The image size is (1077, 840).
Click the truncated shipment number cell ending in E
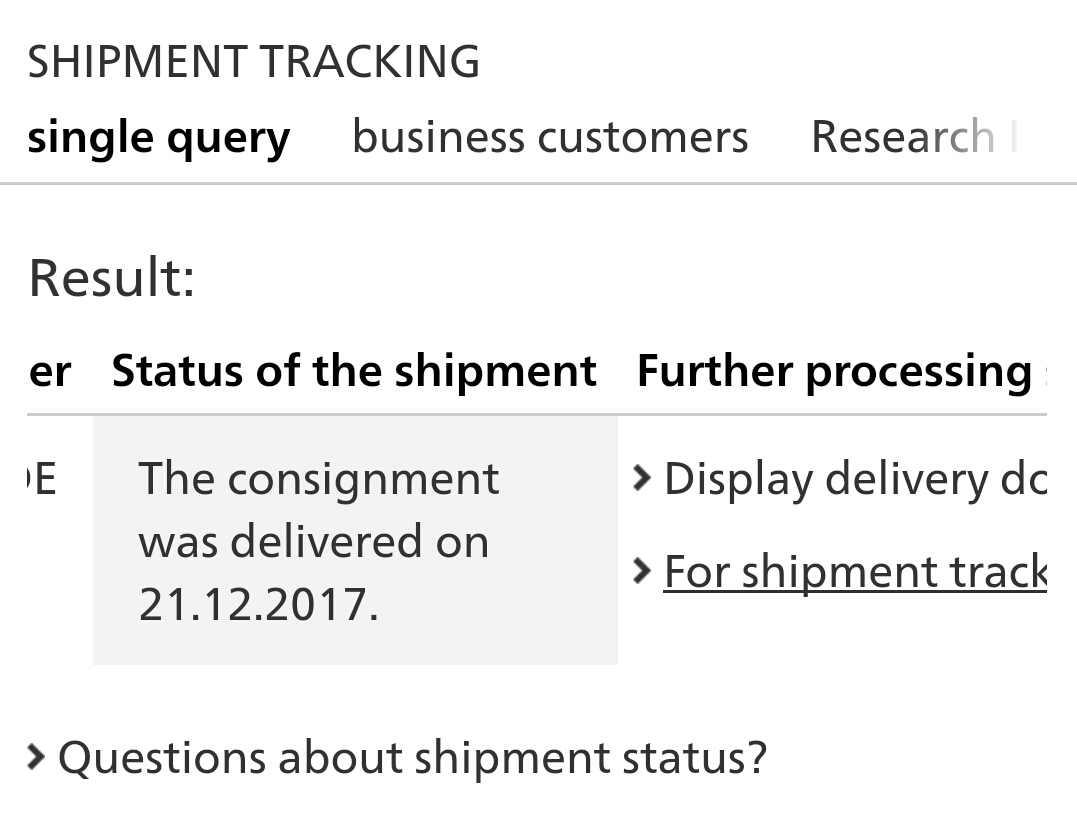click(41, 479)
